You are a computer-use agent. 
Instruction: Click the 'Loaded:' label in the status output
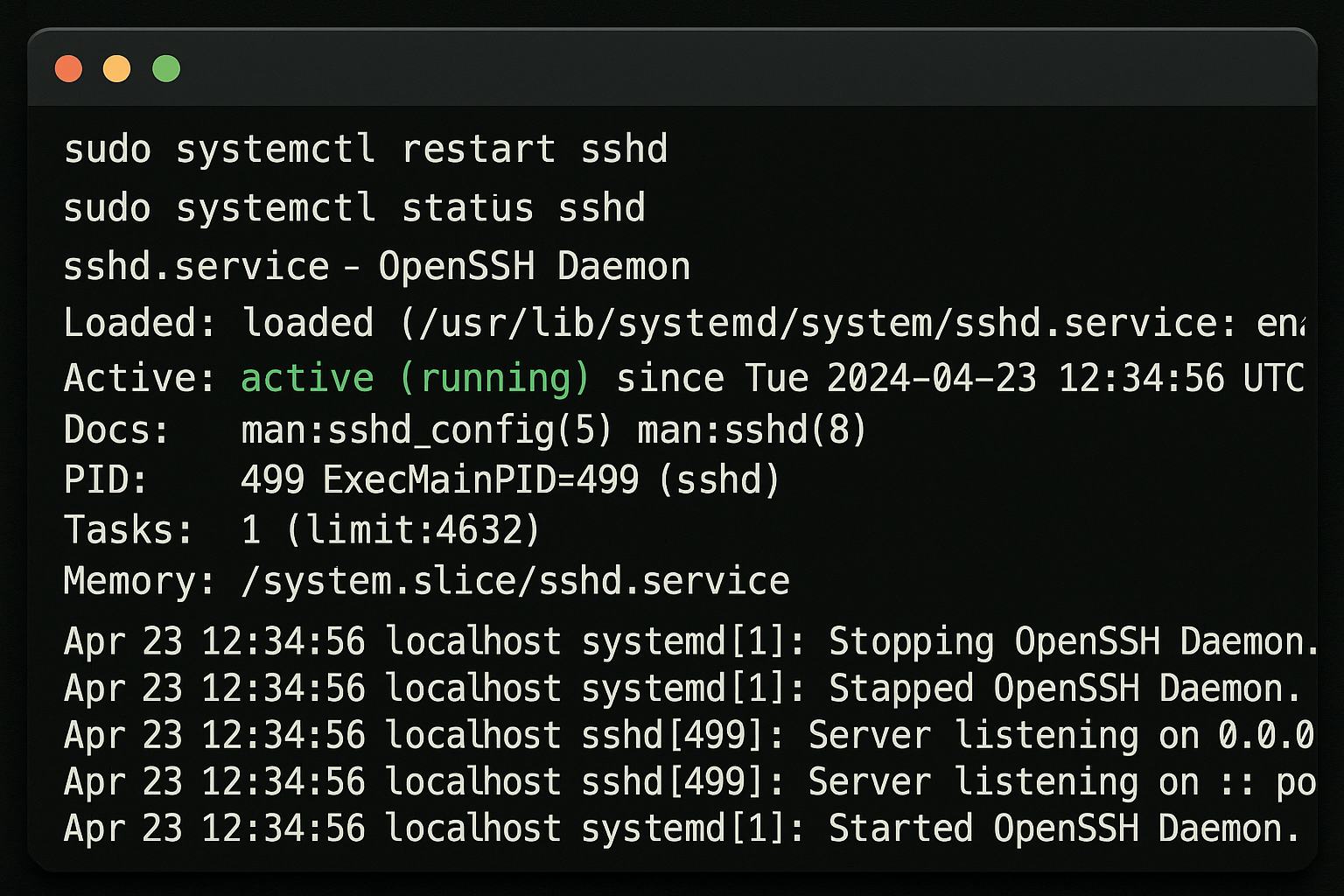click(140, 324)
